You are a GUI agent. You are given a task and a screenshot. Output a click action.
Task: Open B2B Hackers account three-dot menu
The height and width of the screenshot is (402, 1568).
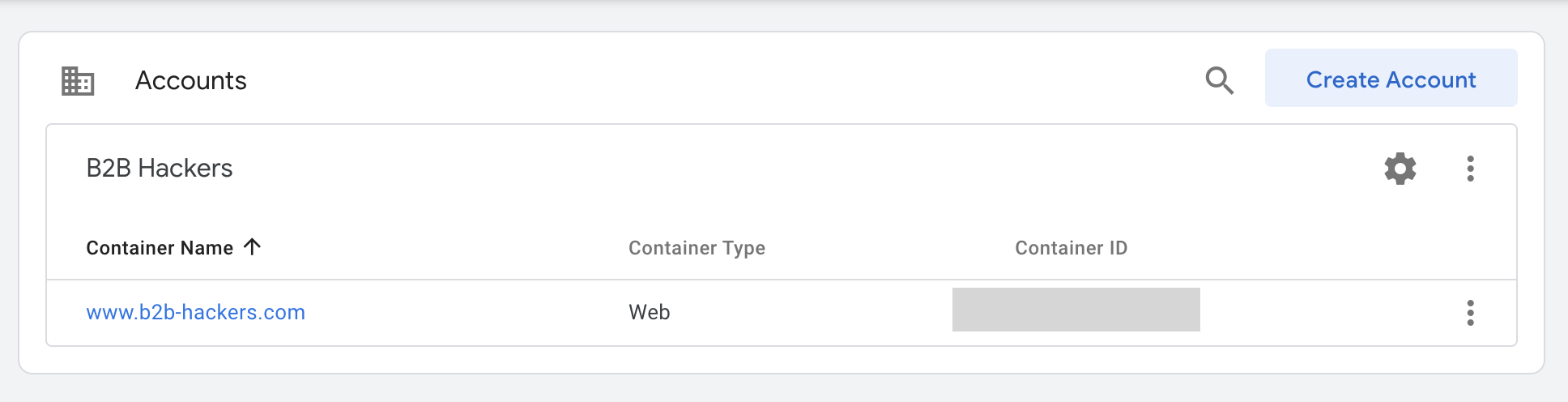point(1470,169)
